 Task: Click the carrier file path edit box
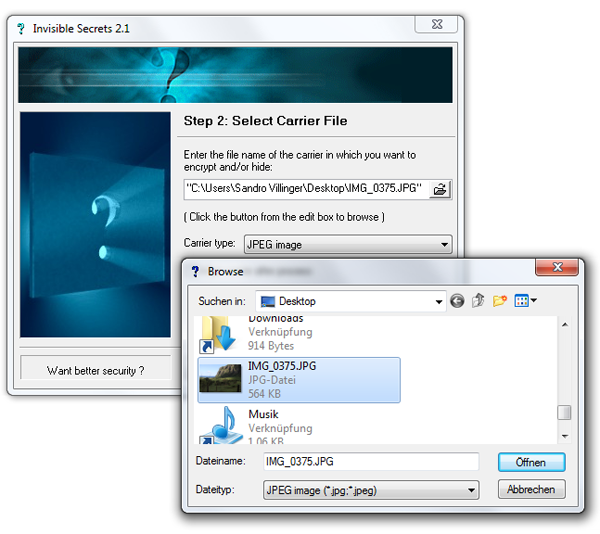point(306,189)
